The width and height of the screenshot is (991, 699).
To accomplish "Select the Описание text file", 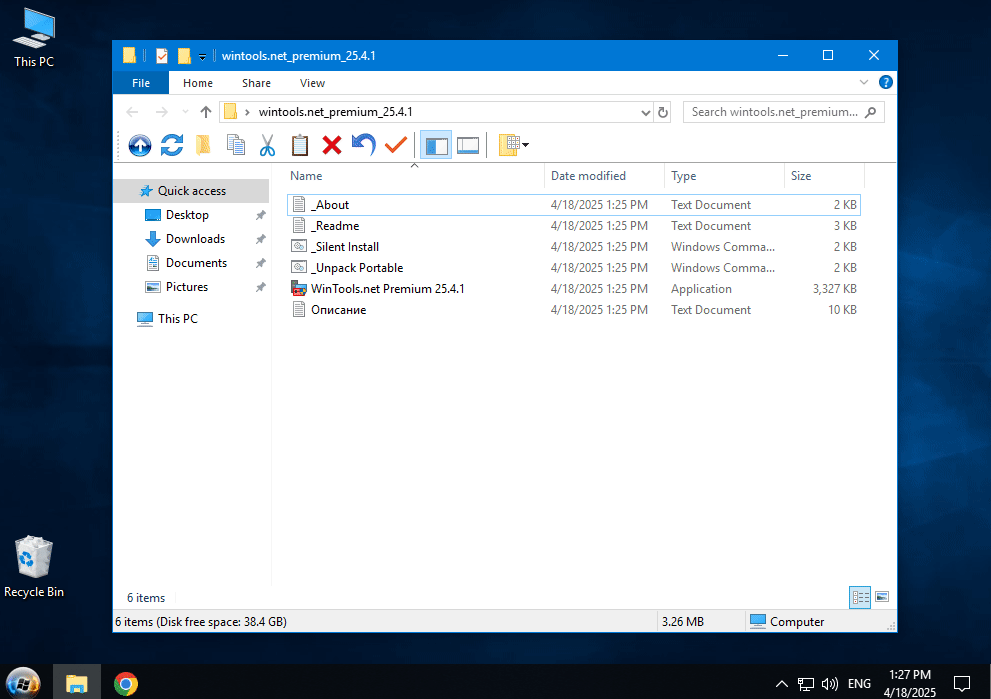I will [573, 310].
